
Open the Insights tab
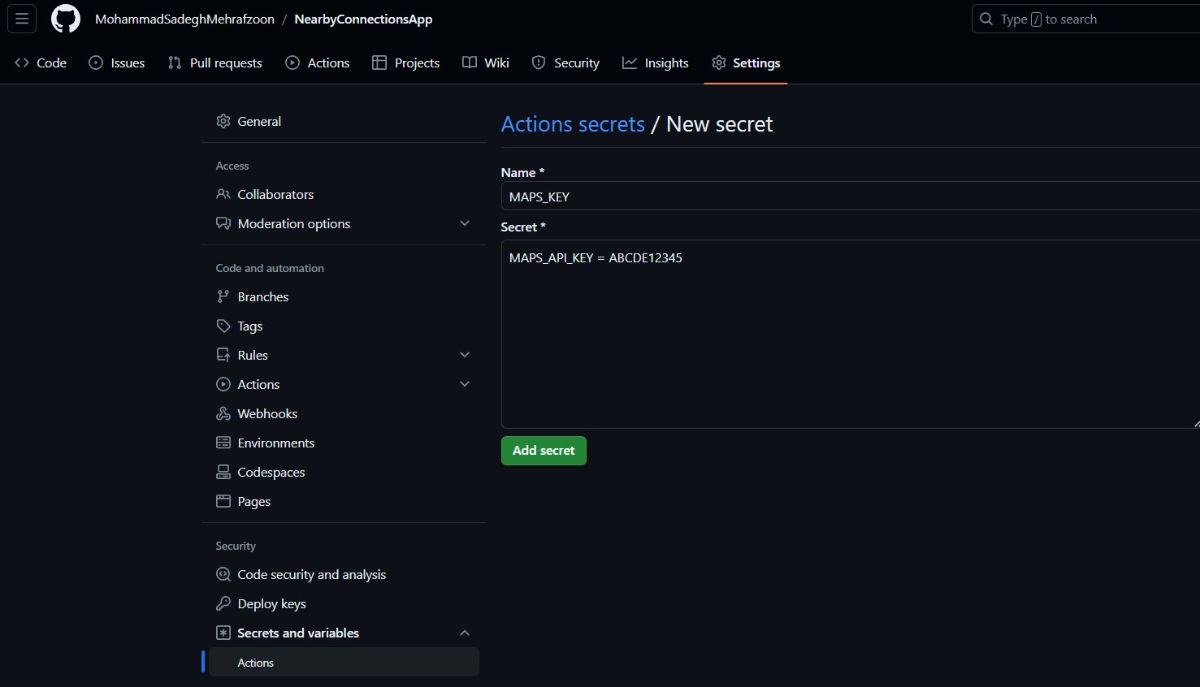pos(656,63)
